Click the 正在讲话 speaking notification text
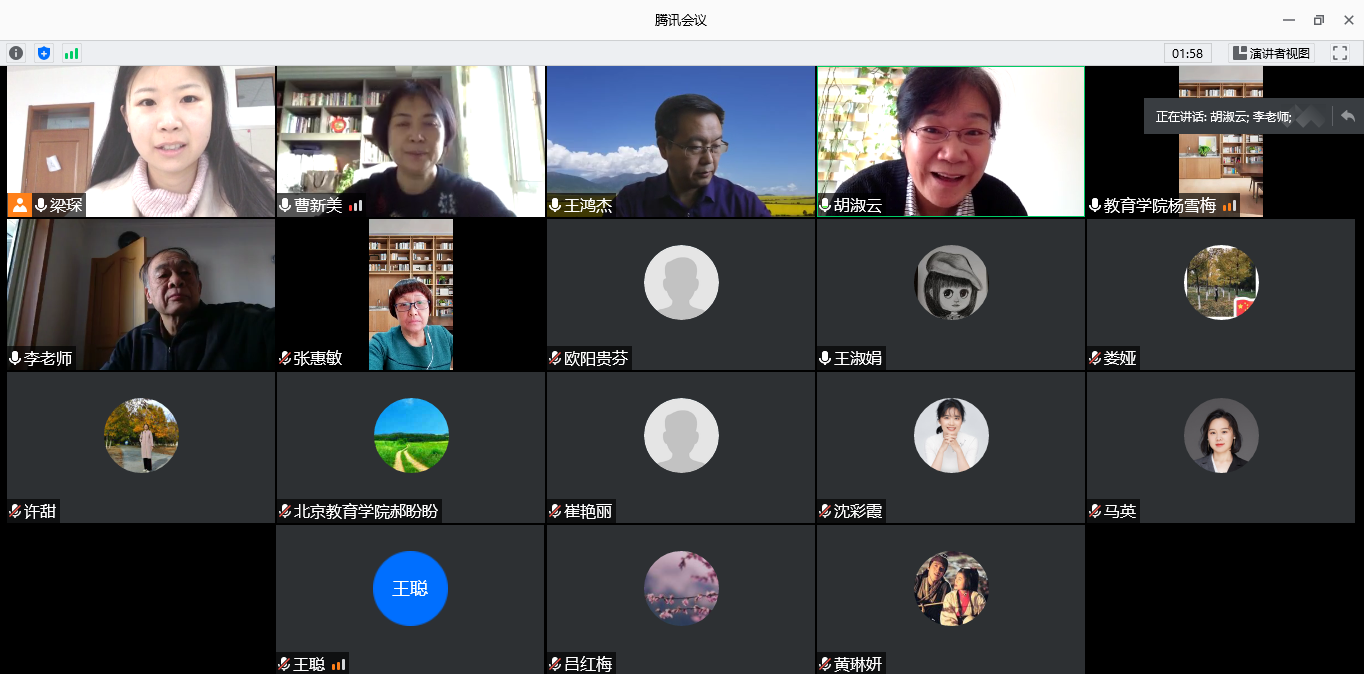This screenshot has height=674, width=1364. point(1223,116)
